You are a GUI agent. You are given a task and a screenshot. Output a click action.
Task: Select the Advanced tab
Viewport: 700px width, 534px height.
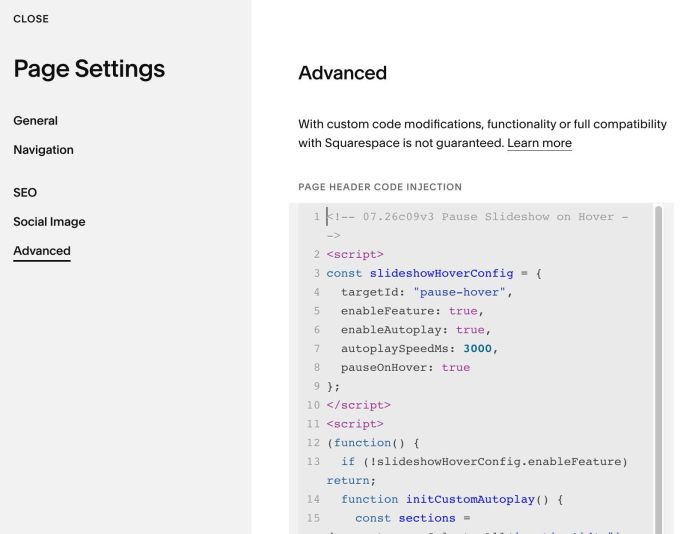click(42, 251)
